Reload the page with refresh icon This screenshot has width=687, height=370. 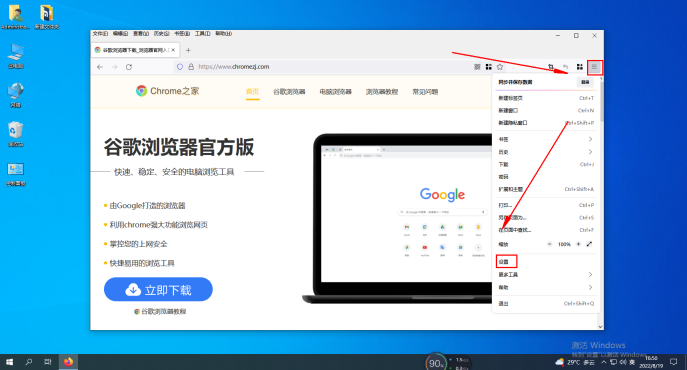129,67
